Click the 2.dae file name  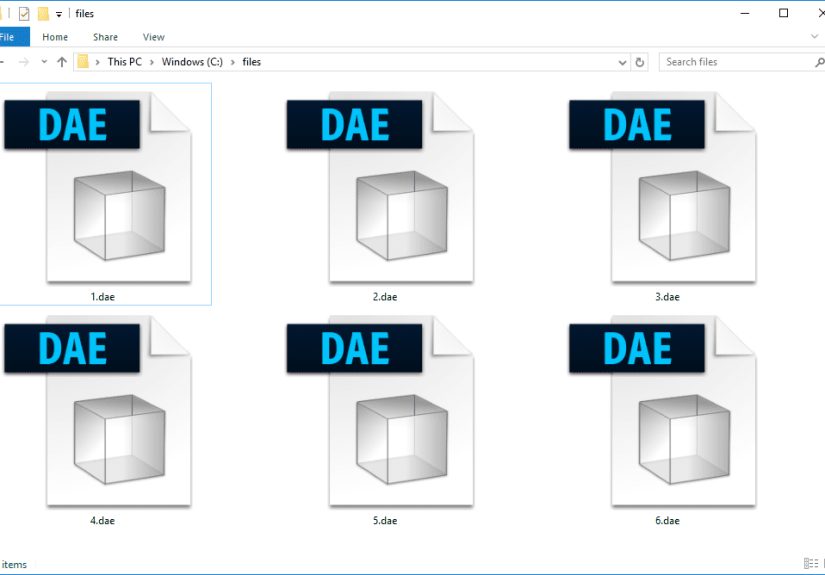[385, 297]
